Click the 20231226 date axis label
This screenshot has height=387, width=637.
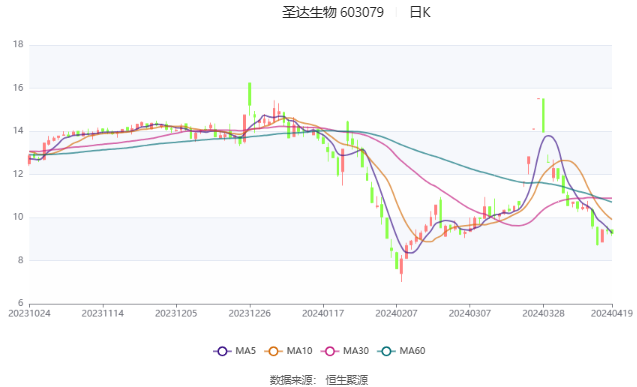[249, 313]
